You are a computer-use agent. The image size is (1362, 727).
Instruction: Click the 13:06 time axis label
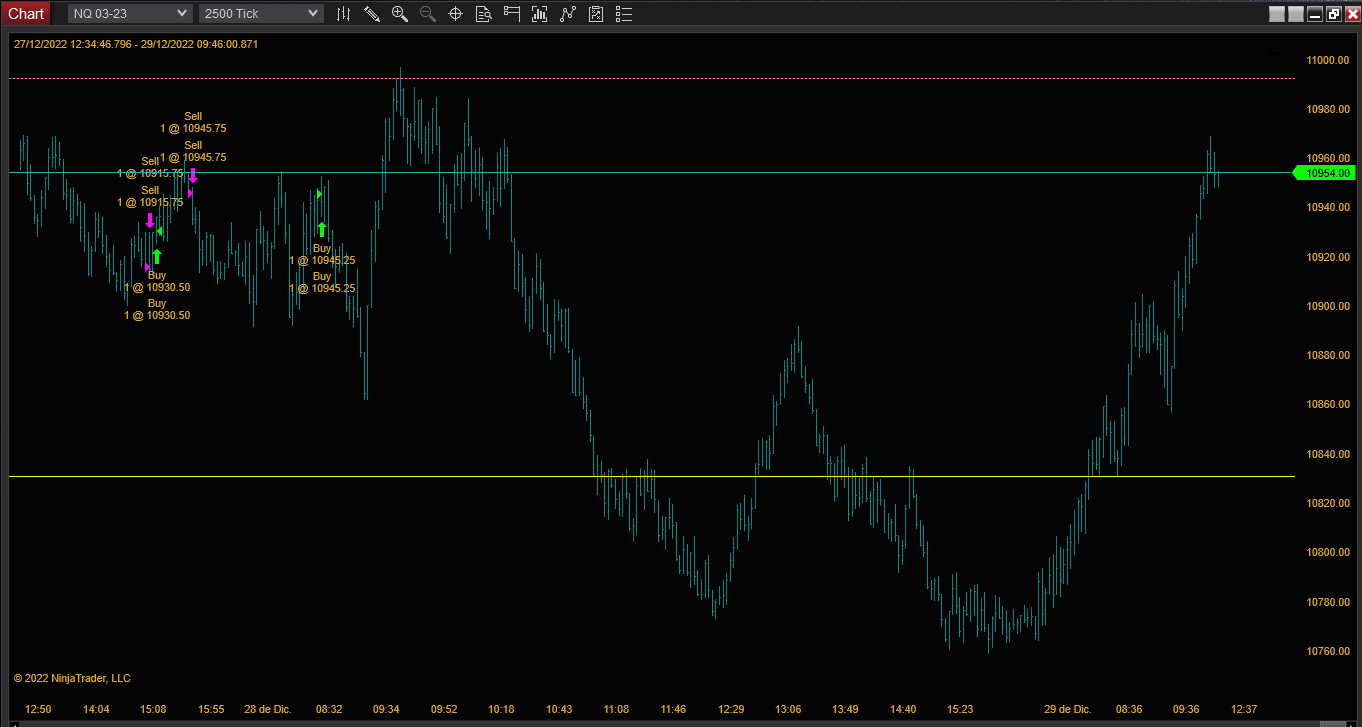788,709
